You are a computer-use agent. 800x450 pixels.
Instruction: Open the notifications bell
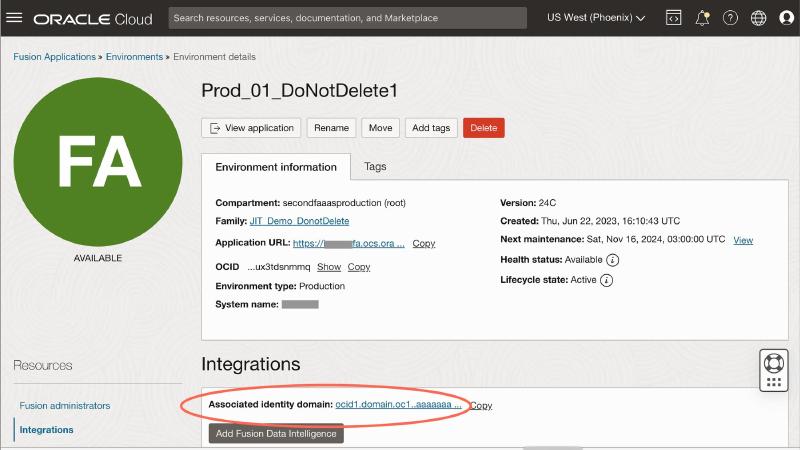click(703, 18)
